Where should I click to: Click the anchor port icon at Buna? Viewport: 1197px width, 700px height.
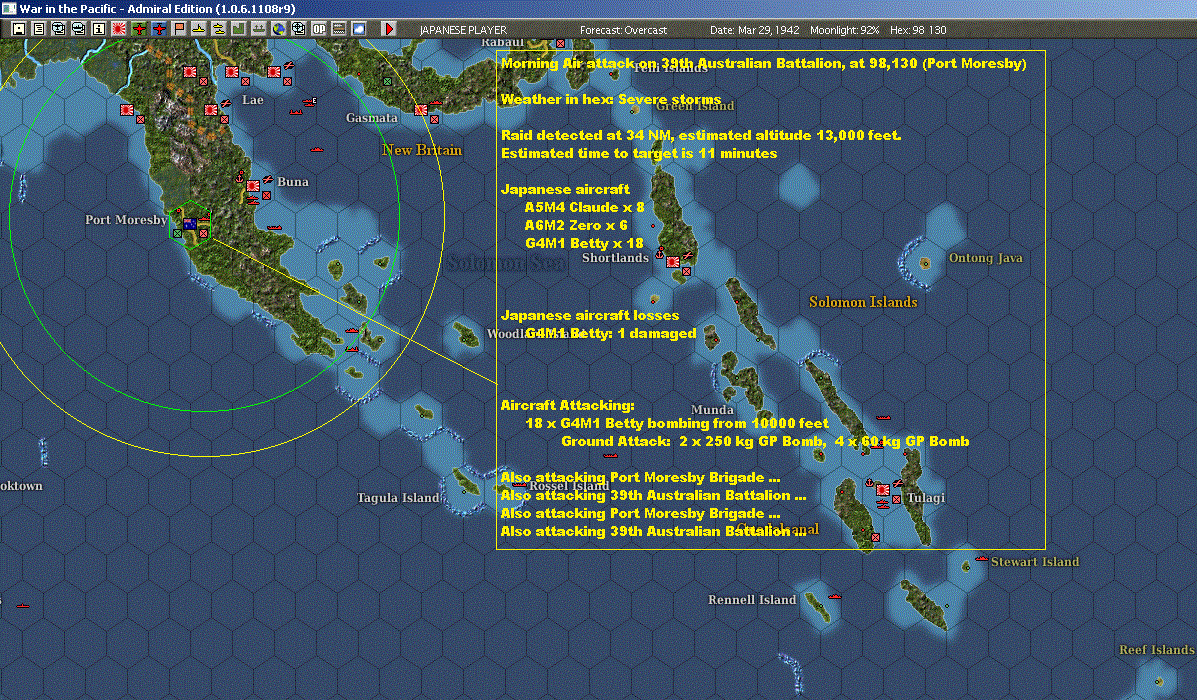240,176
